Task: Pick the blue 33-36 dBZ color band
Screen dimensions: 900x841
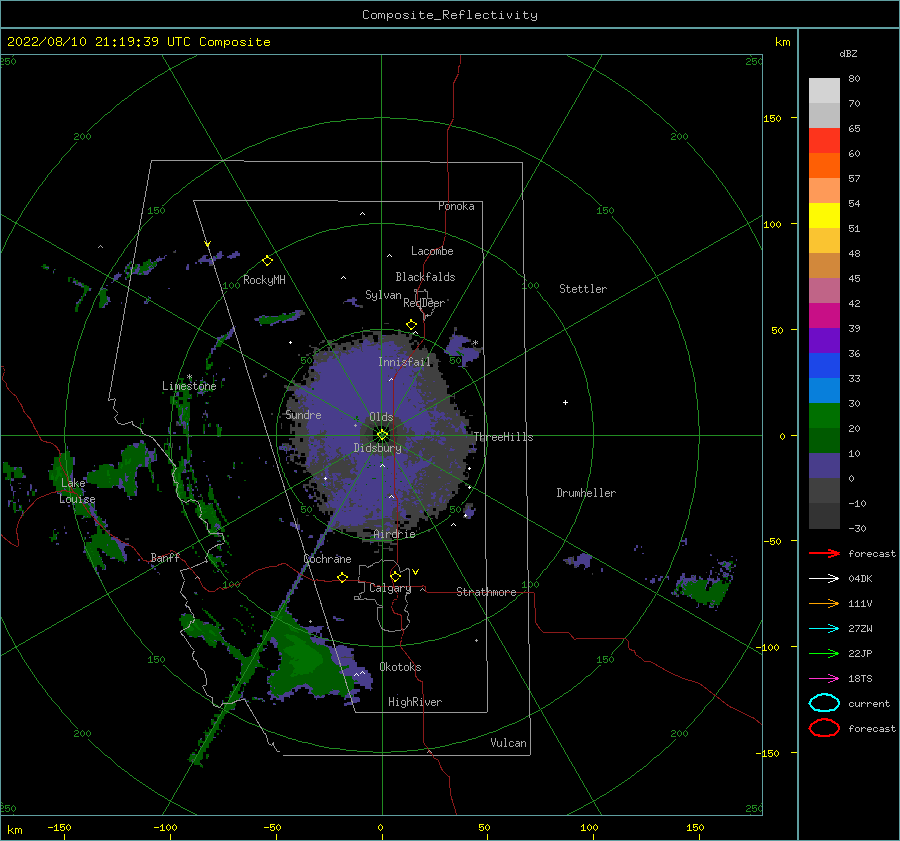Action: click(824, 365)
